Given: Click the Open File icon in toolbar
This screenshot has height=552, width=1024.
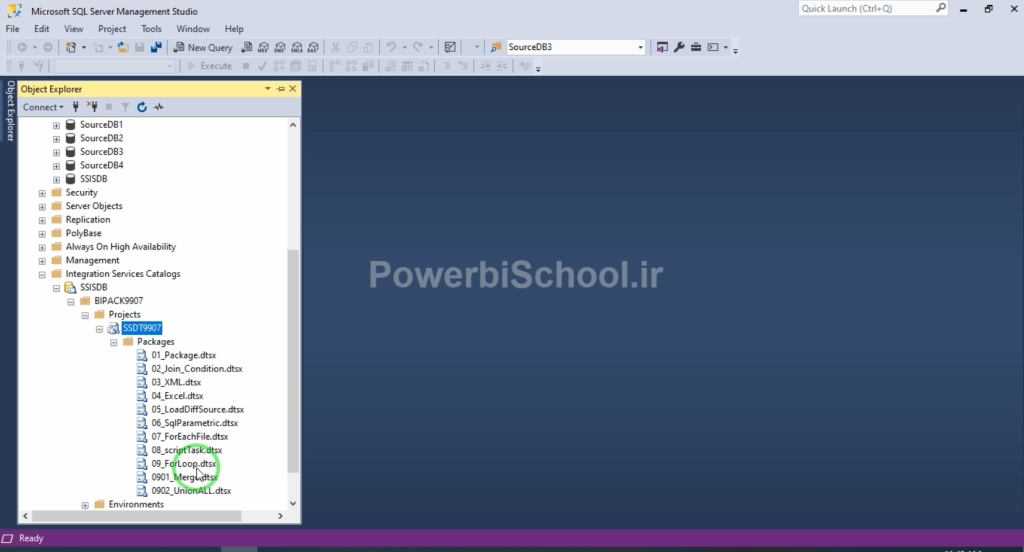Looking at the screenshot, I should coord(123,47).
